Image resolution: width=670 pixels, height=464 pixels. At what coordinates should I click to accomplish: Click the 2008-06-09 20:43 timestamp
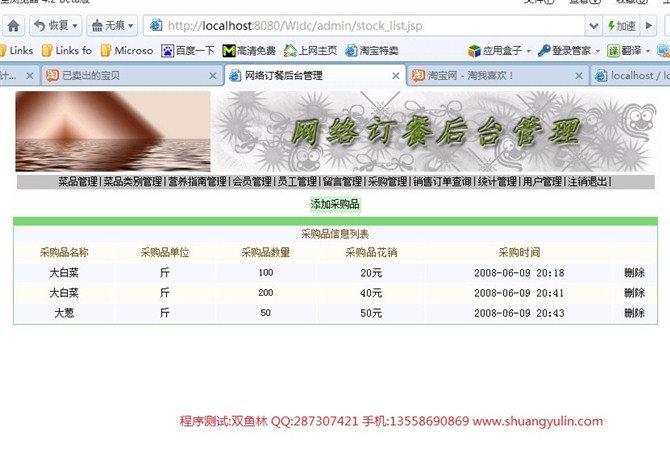tap(519, 313)
